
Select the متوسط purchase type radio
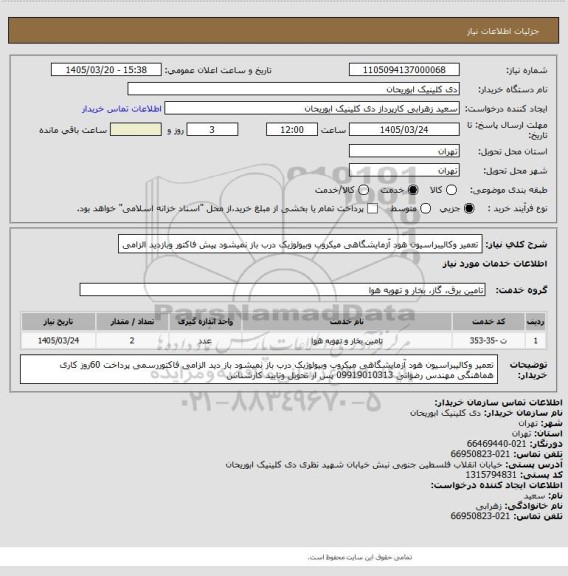click(x=425, y=209)
